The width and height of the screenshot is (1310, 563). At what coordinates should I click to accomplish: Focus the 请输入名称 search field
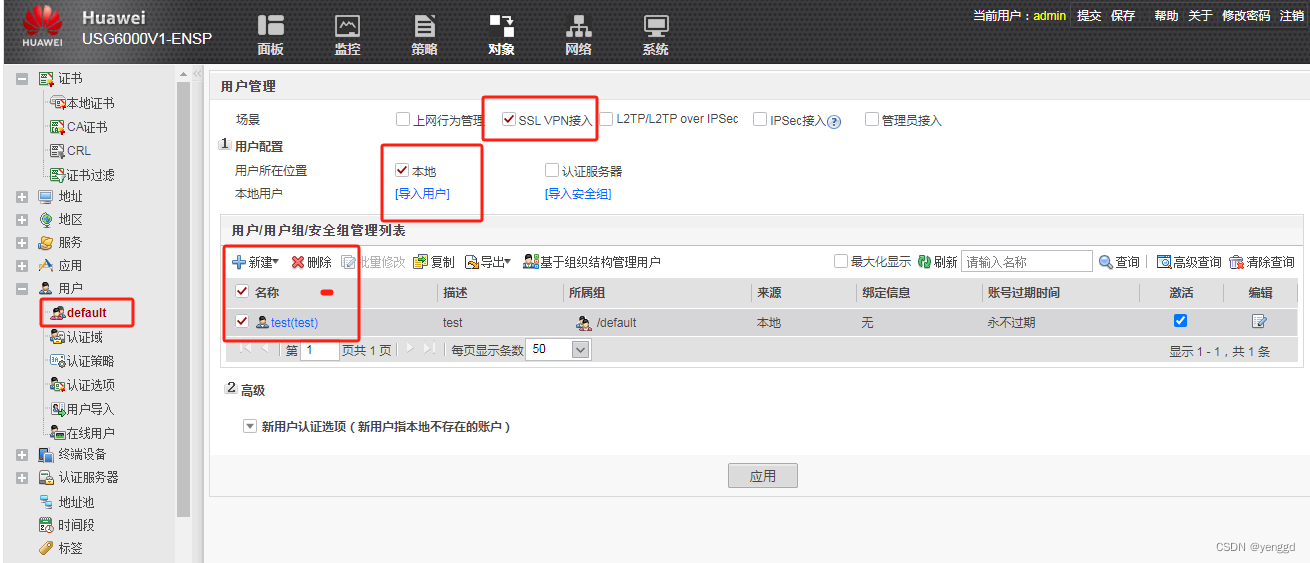pyautogui.click(x=1027, y=262)
